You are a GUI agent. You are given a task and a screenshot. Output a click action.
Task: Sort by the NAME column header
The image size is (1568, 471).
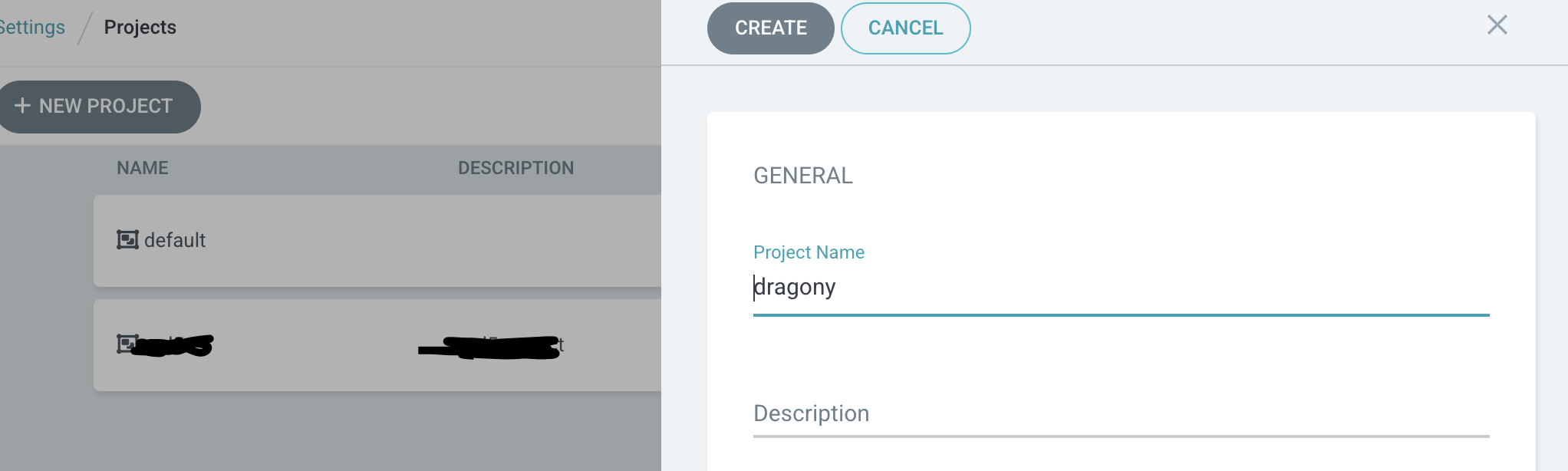pyautogui.click(x=143, y=168)
